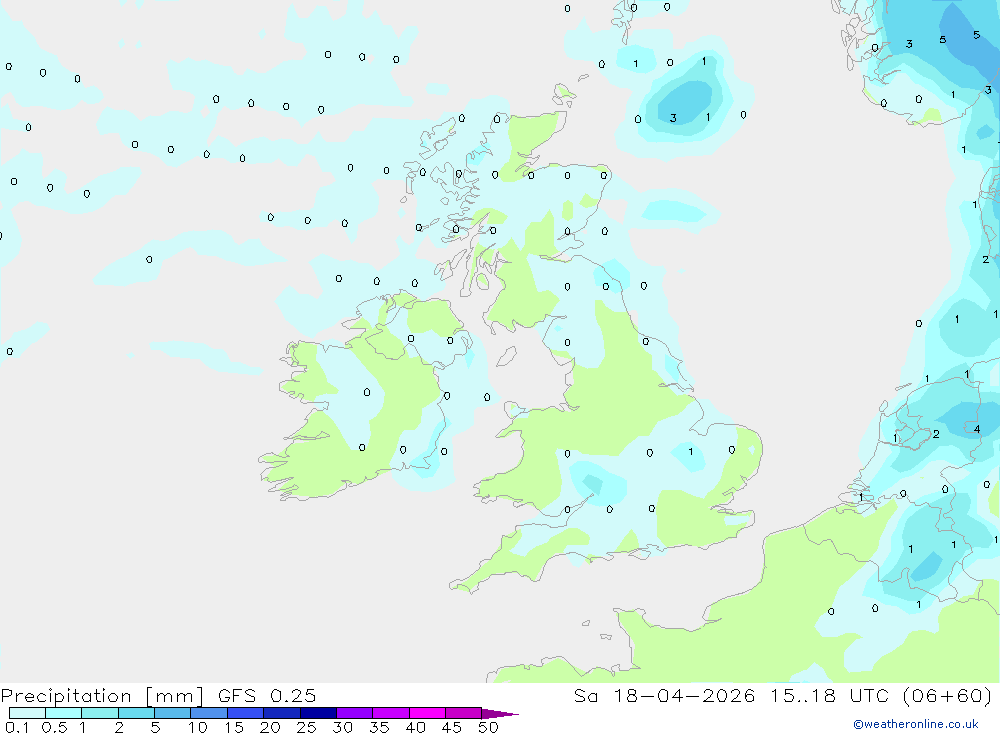Click the '3' value in North Sea blob
The height and width of the screenshot is (733, 1000).
pos(673,118)
